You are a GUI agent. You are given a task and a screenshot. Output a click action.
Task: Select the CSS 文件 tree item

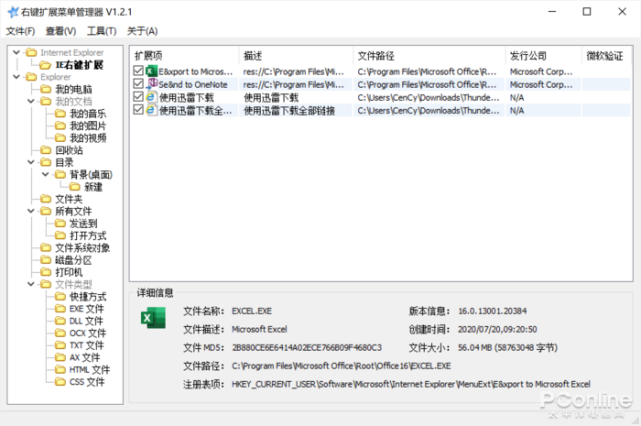point(87,382)
